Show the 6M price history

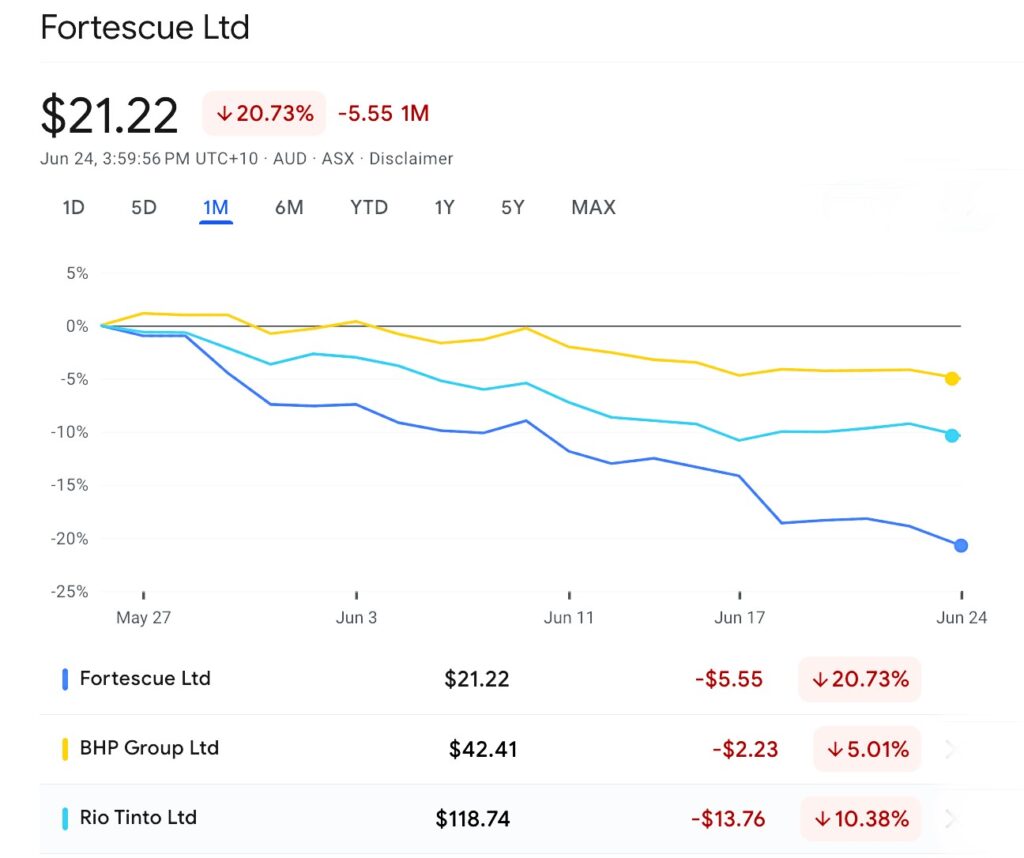[289, 208]
